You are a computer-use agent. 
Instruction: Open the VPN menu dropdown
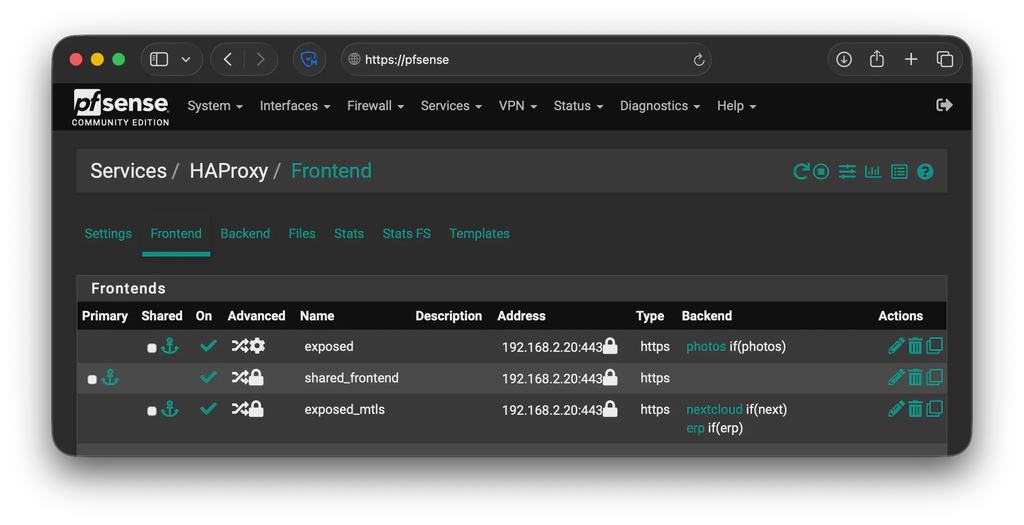point(518,106)
